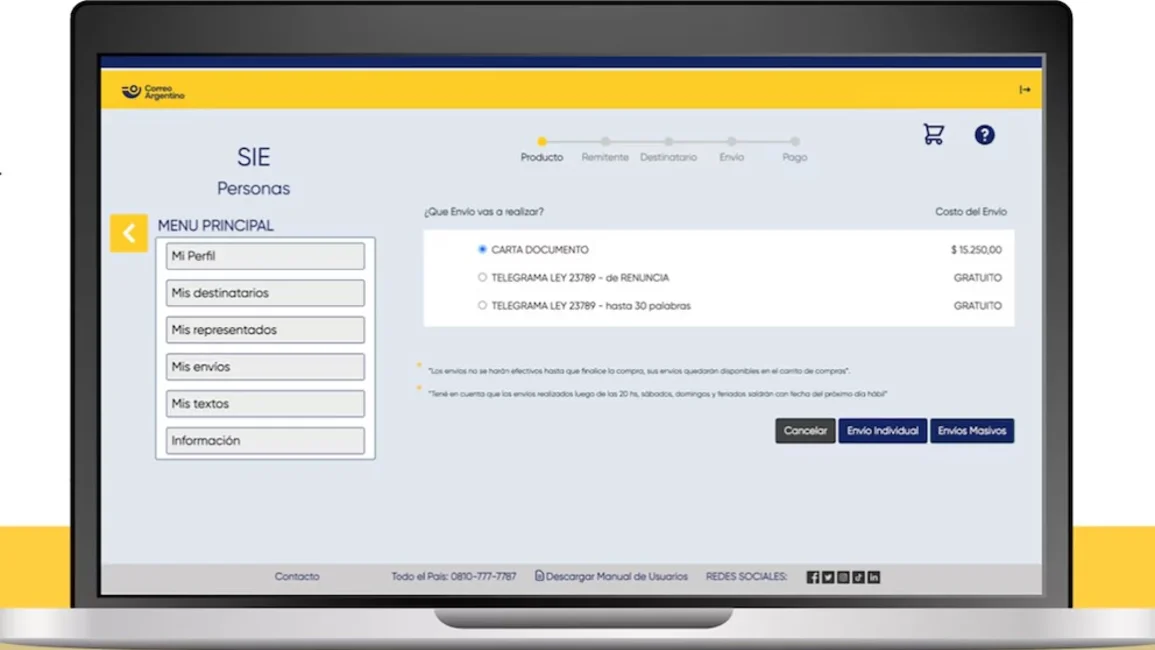Open Mi Perfil from main menu
Screen dimensions: 1155x650
[x=265, y=256]
